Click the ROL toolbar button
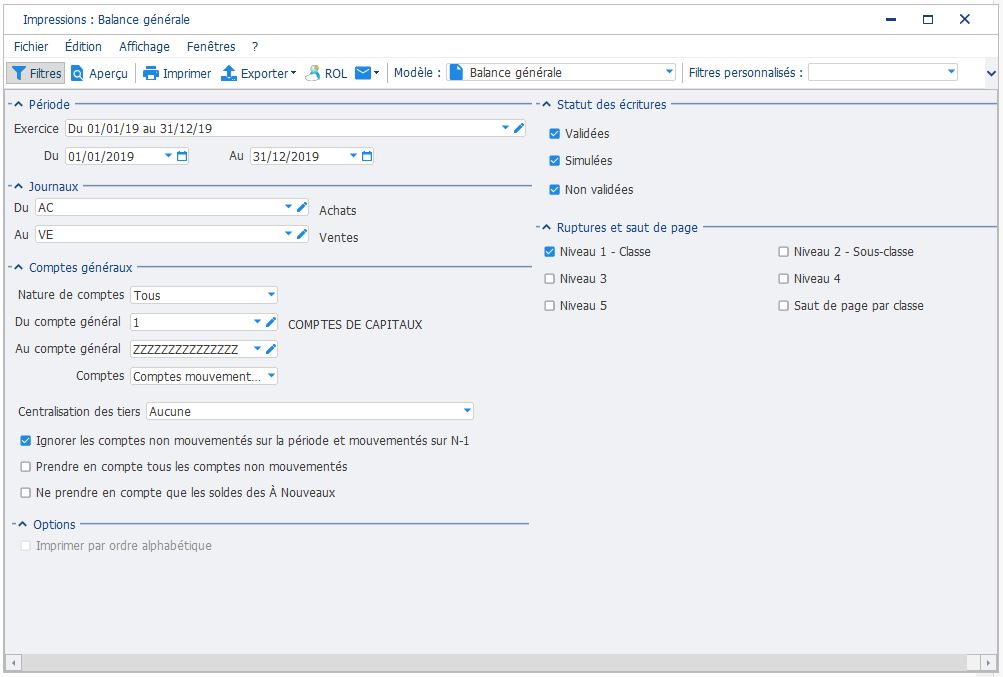The height and width of the screenshot is (677, 1003). (x=326, y=73)
